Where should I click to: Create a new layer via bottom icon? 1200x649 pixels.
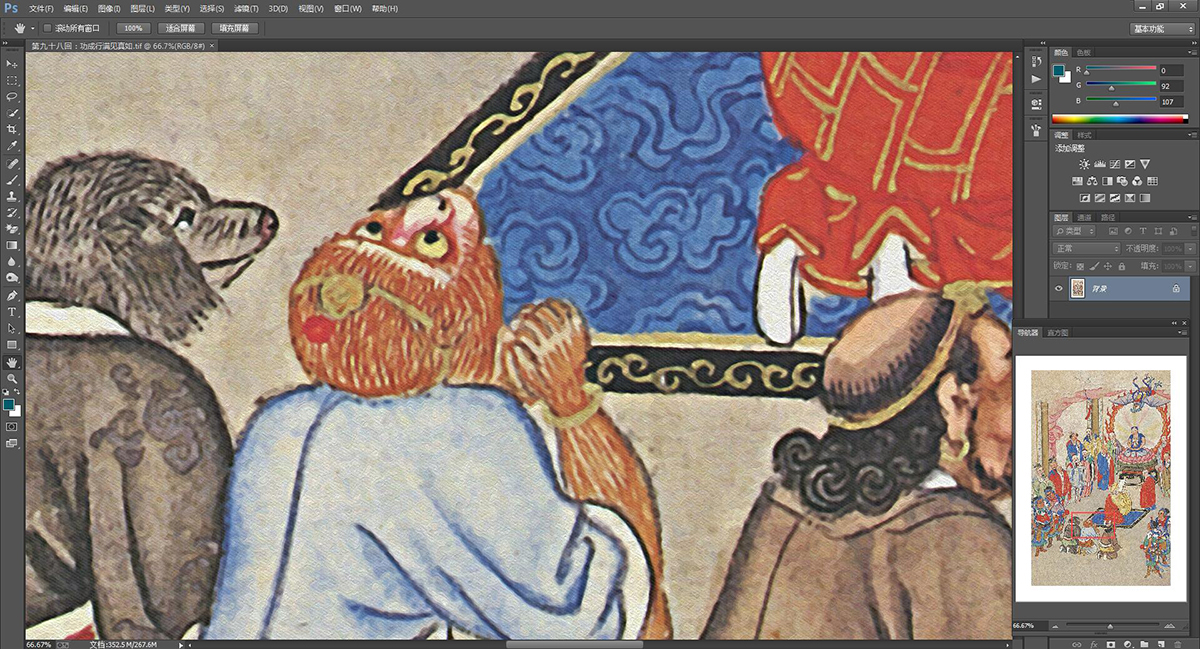click(1161, 643)
